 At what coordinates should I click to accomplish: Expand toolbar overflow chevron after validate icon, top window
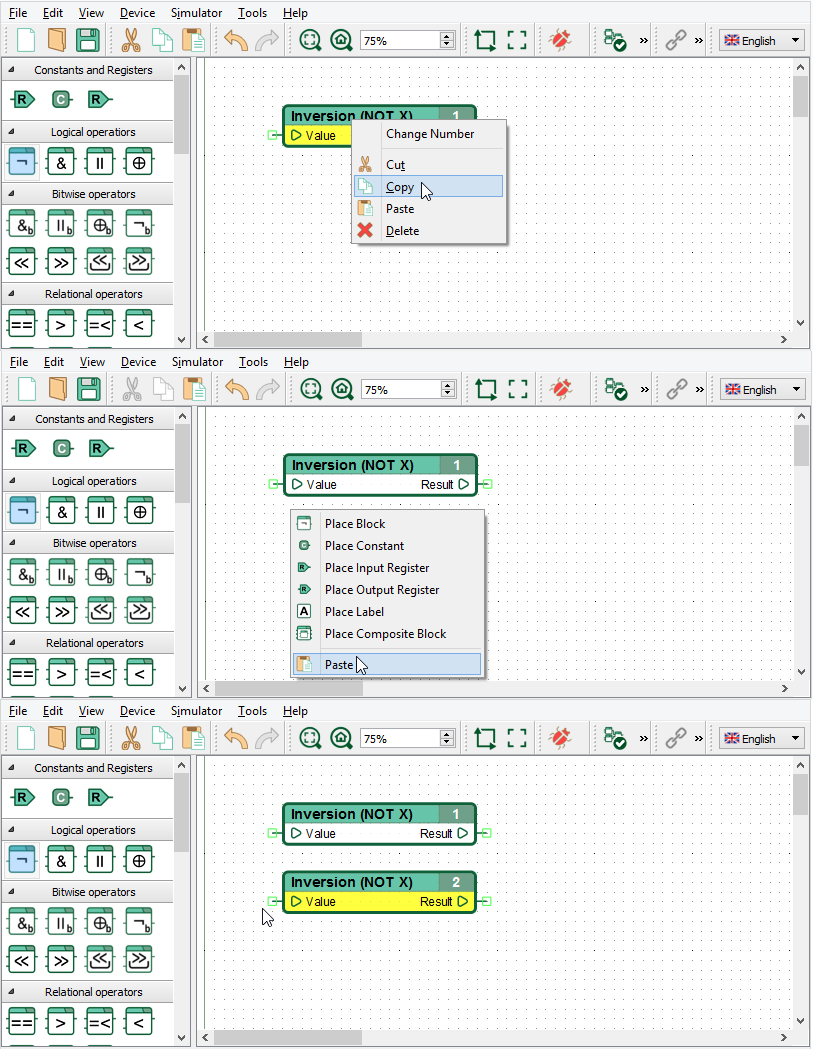click(x=644, y=40)
